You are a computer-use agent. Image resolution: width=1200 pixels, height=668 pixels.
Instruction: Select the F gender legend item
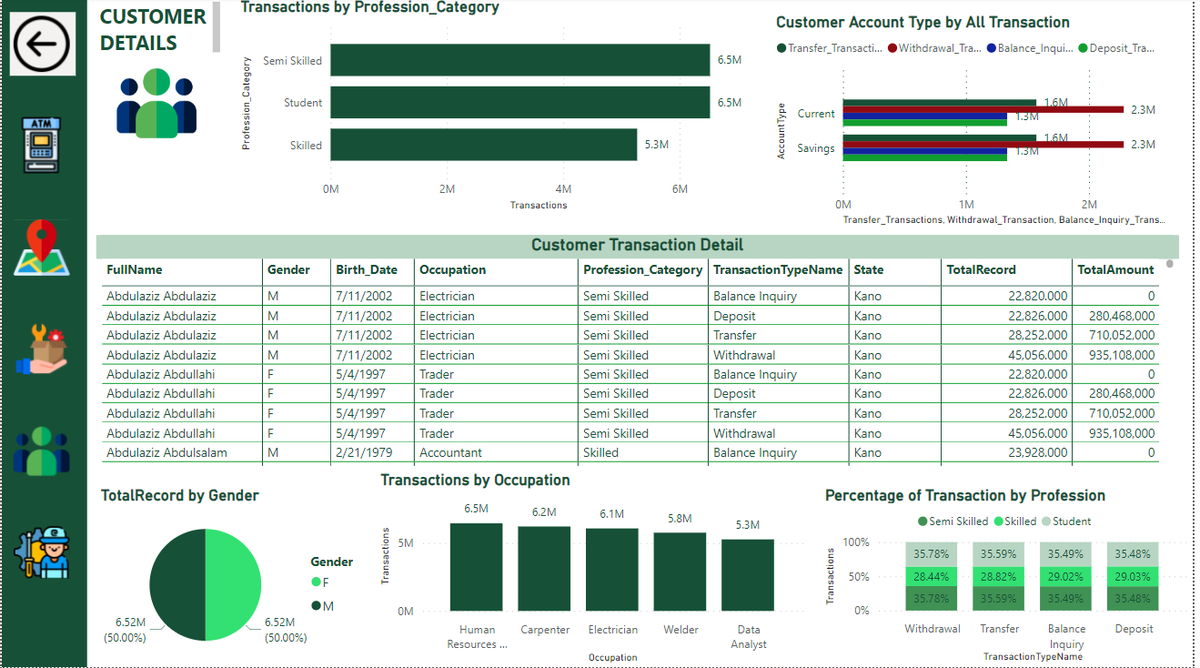[319, 582]
